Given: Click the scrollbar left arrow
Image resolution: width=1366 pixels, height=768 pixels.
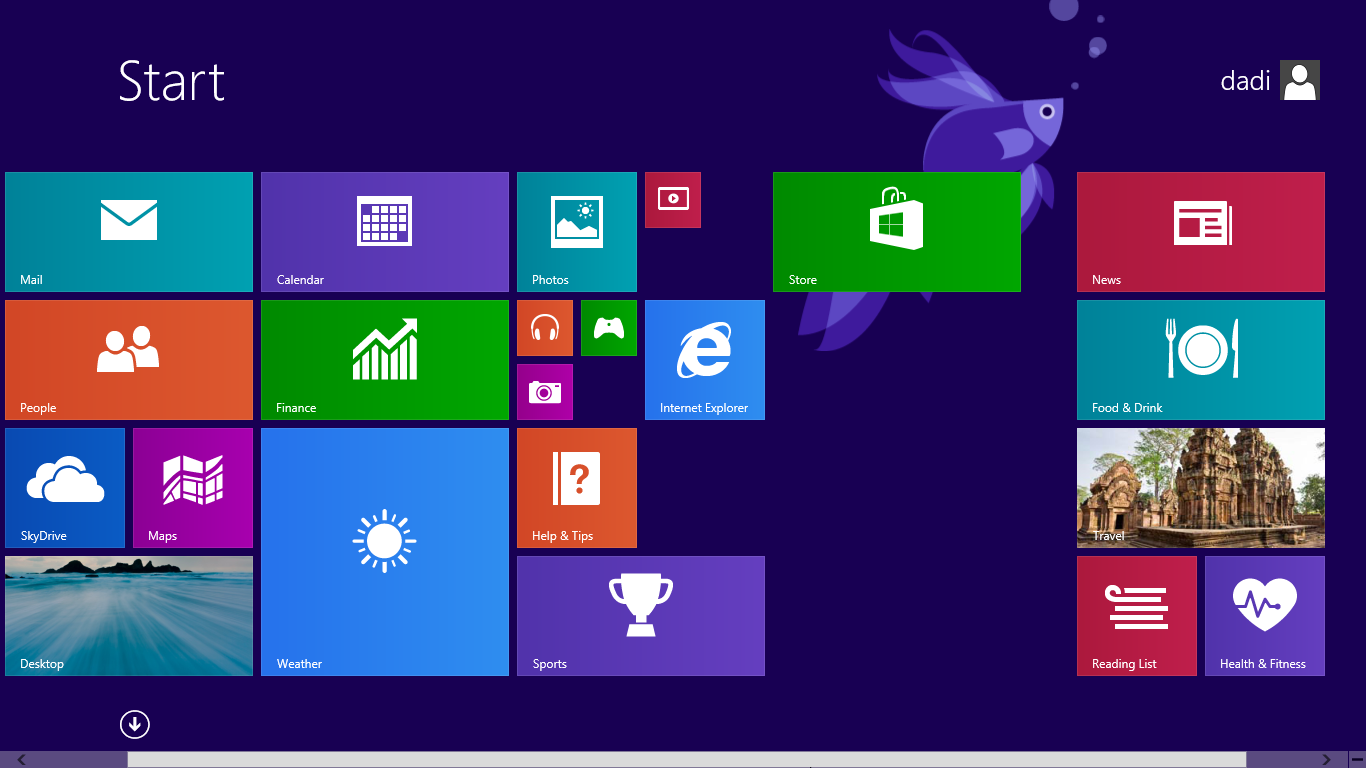Looking at the screenshot, I should (x=22, y=760).
